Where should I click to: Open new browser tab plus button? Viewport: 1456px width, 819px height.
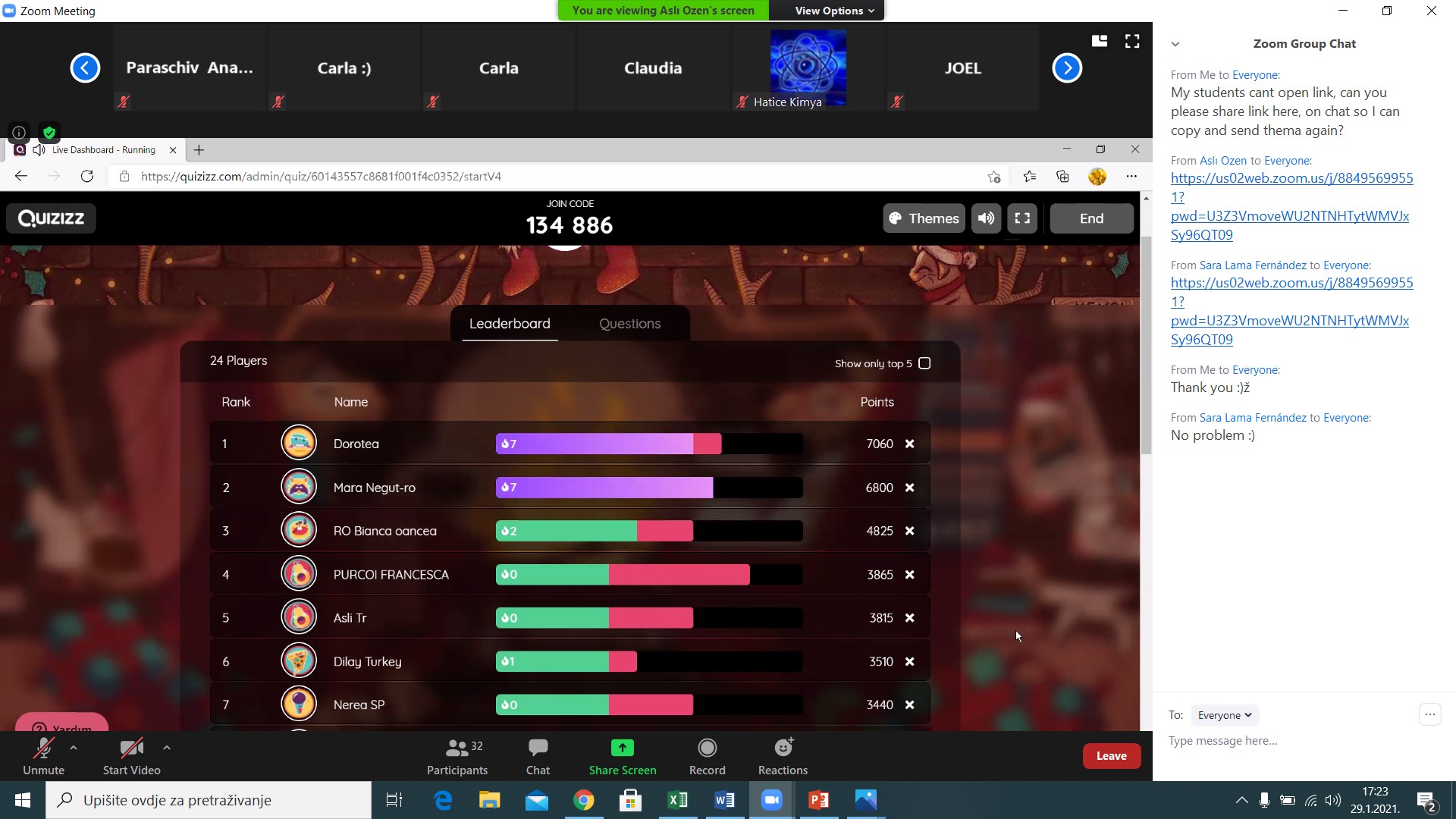coord(199,150)
